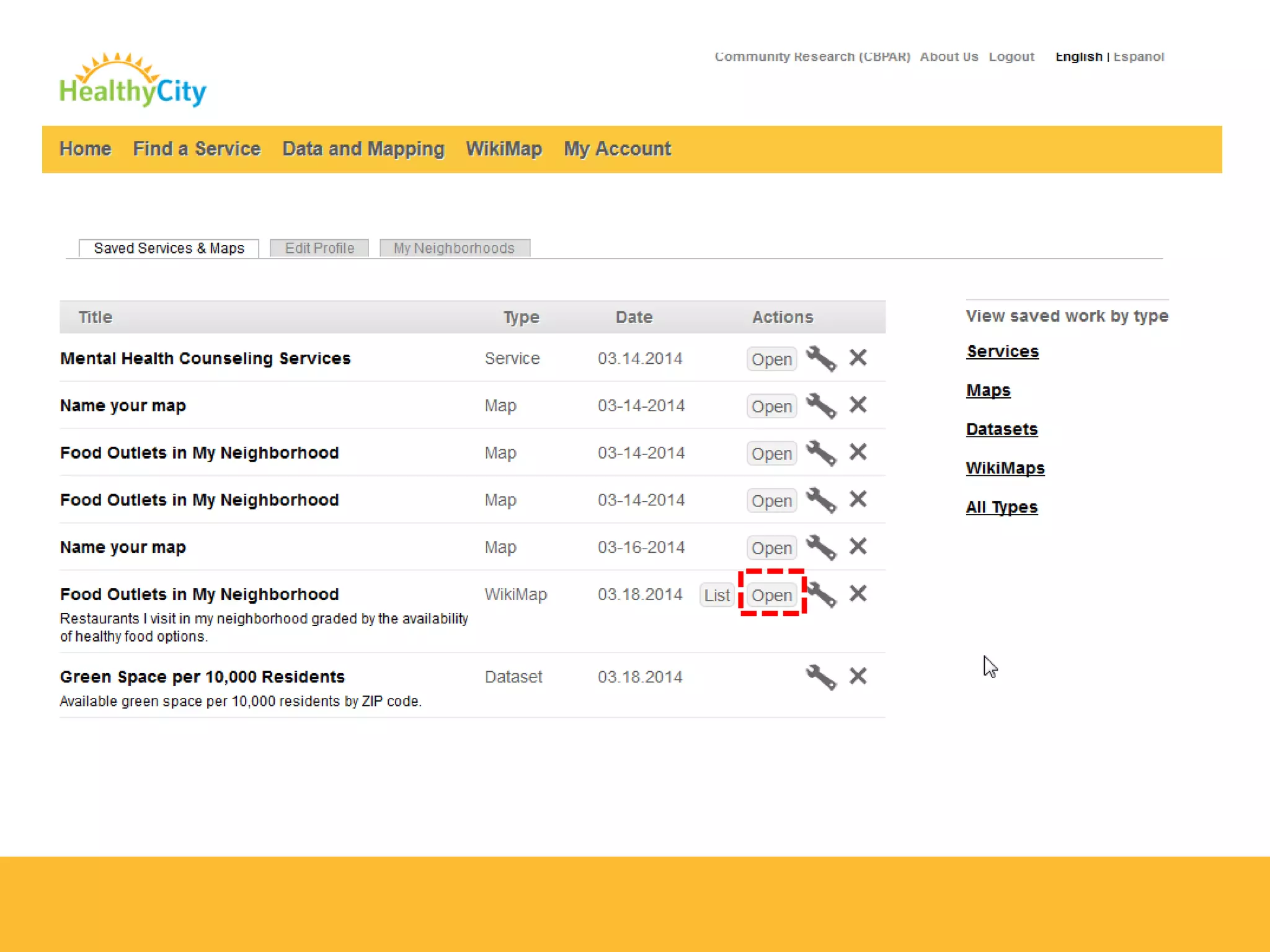Click wrench icon for Mental Health Counseling Services
Screen dimensions: 1270x952
click(821, 358)
